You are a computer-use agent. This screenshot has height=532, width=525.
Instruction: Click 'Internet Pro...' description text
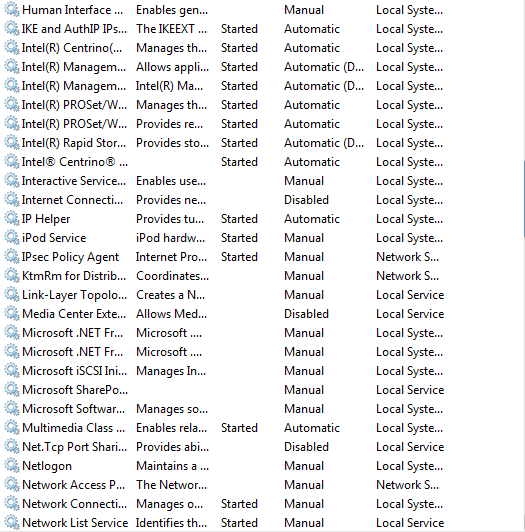click(171, 257)
